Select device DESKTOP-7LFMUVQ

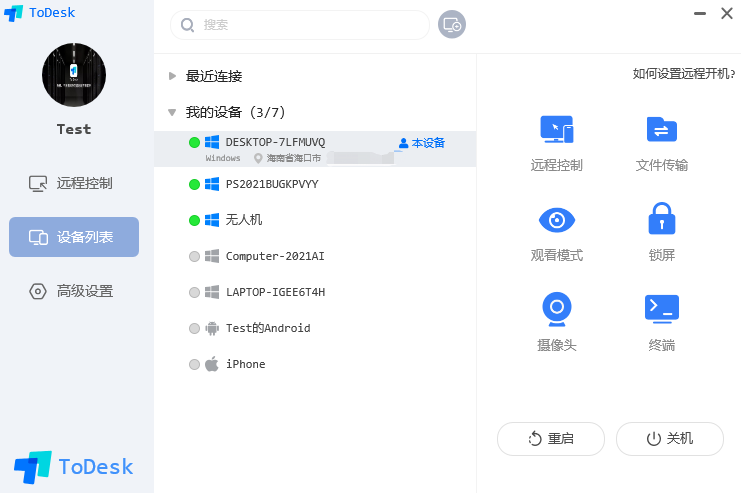point(315,148)
